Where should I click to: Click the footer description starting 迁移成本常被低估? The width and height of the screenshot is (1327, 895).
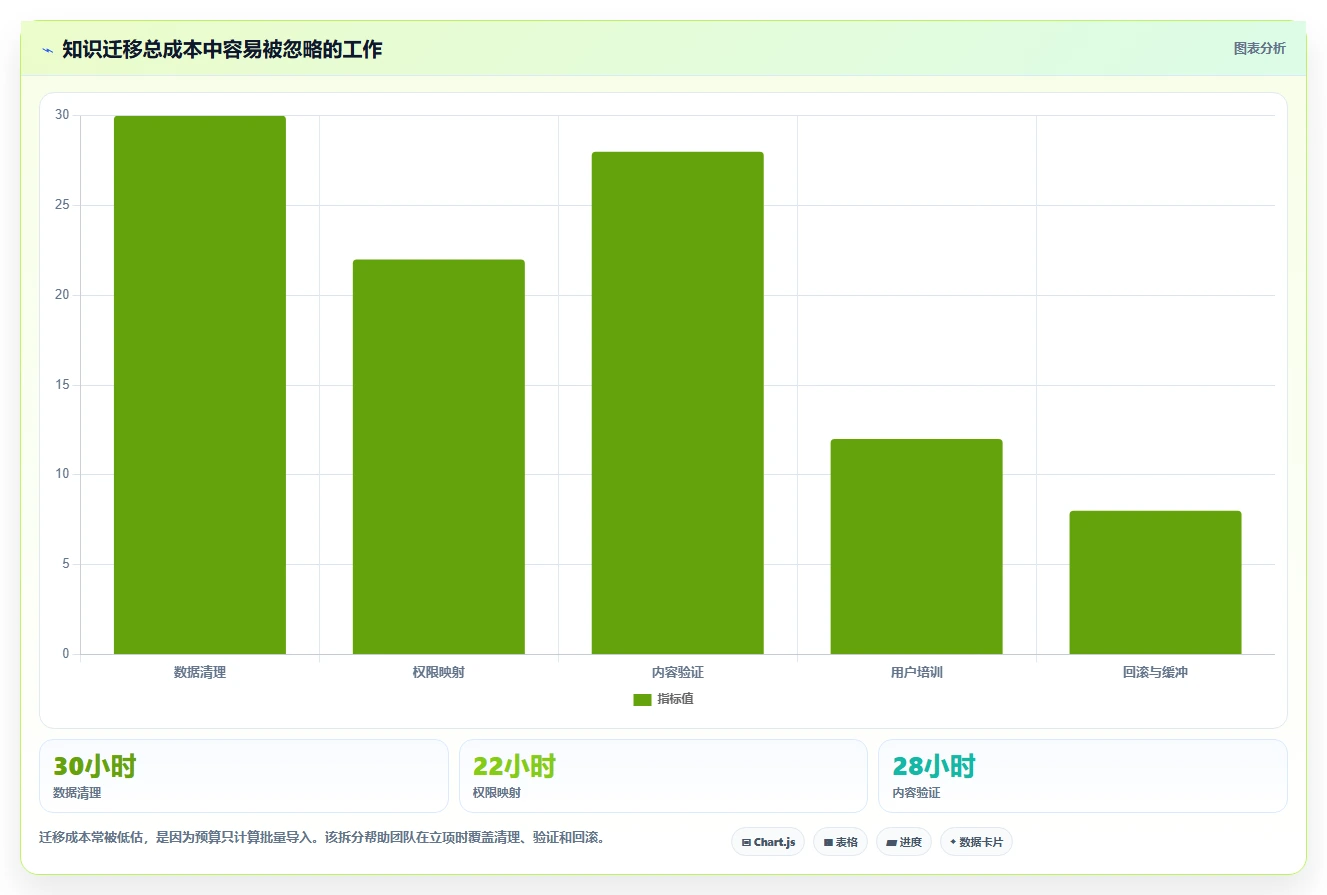(x=322, y=837)
